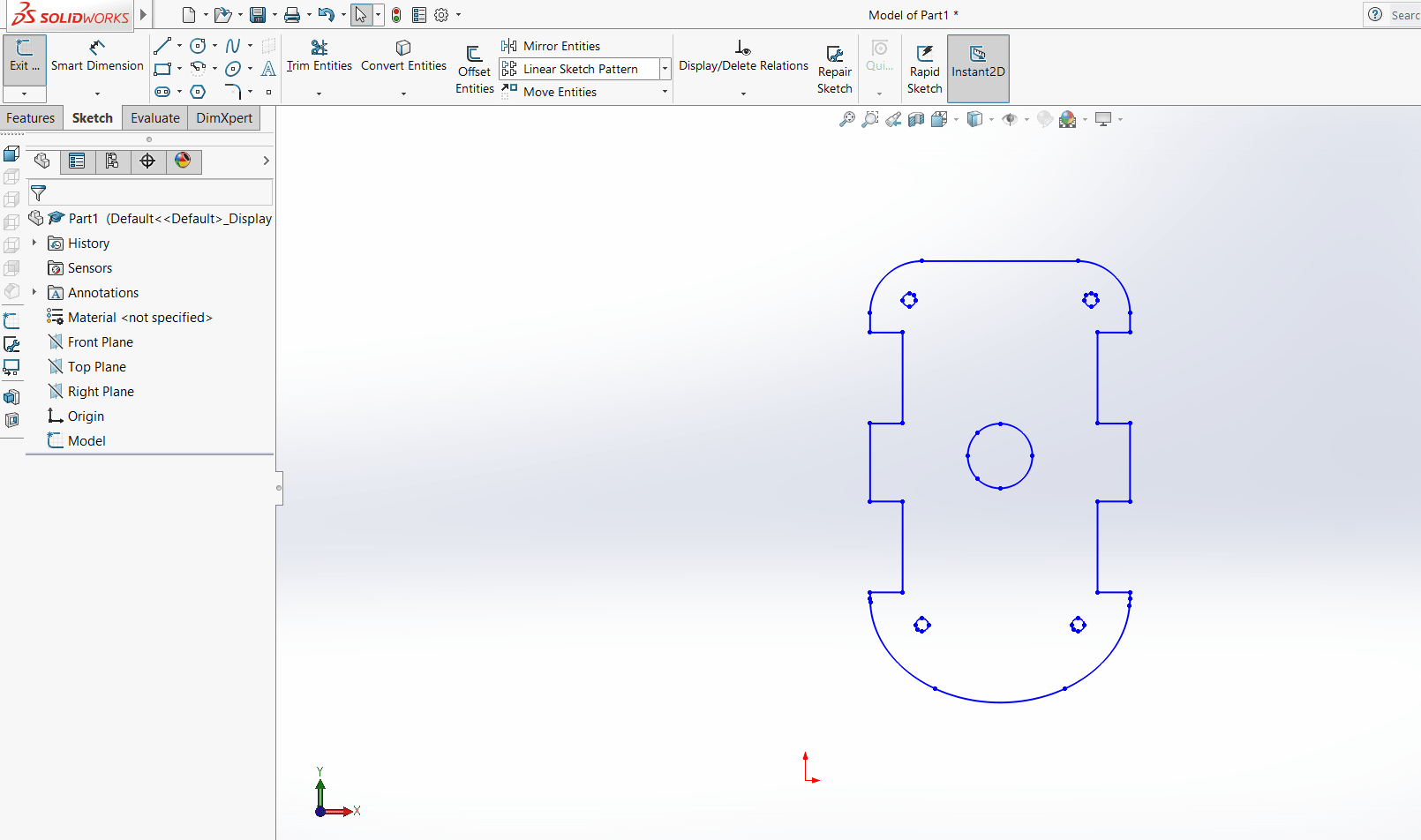
Task: Select the Ellipse sketch tool
Action: (x=233, y=69)
